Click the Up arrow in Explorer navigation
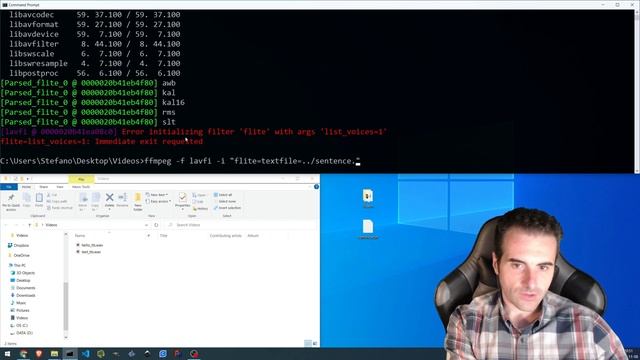Viewport: 640px width, 360px height. (x=29, y=225)
